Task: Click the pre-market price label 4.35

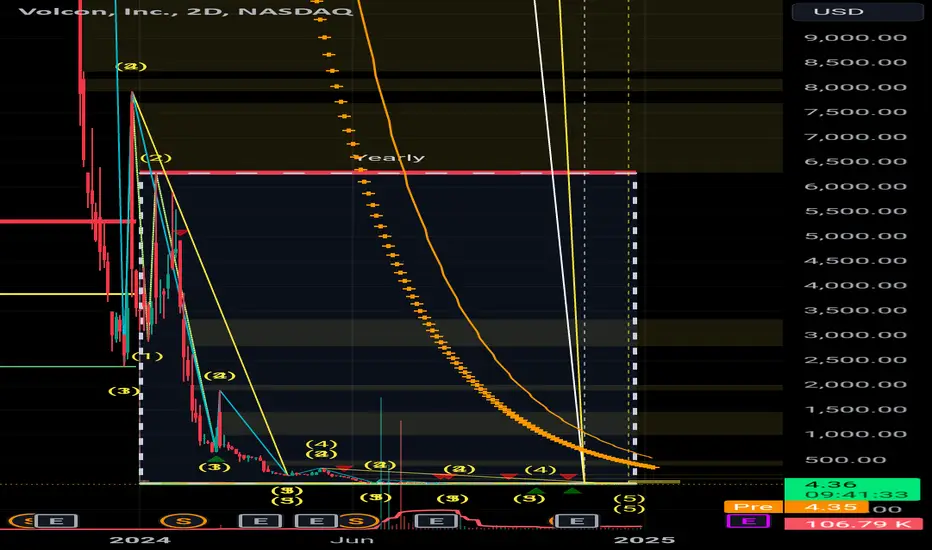Action: pos(826,507)
